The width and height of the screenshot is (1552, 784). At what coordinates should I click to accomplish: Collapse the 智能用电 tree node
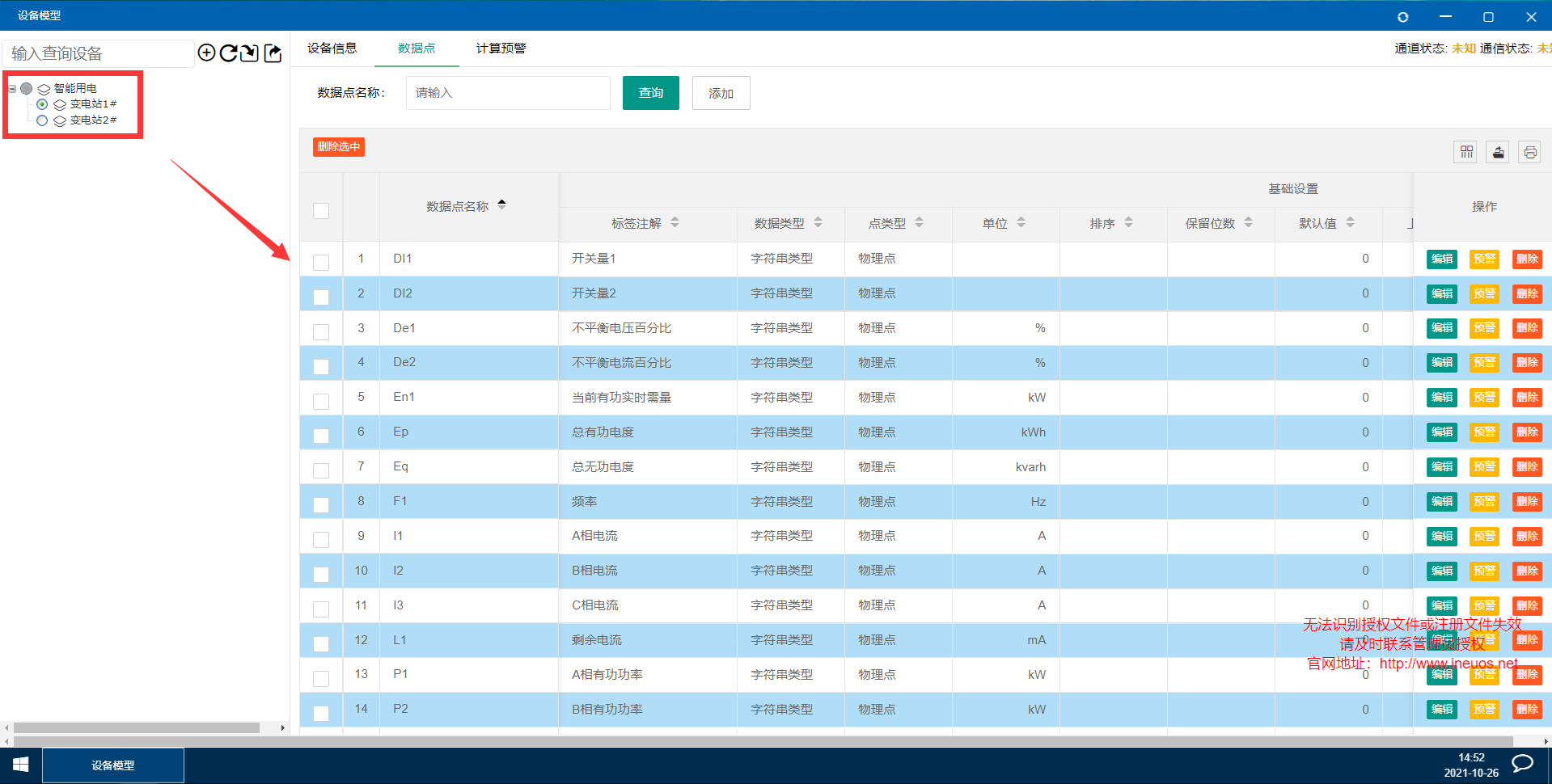[12, 89]
